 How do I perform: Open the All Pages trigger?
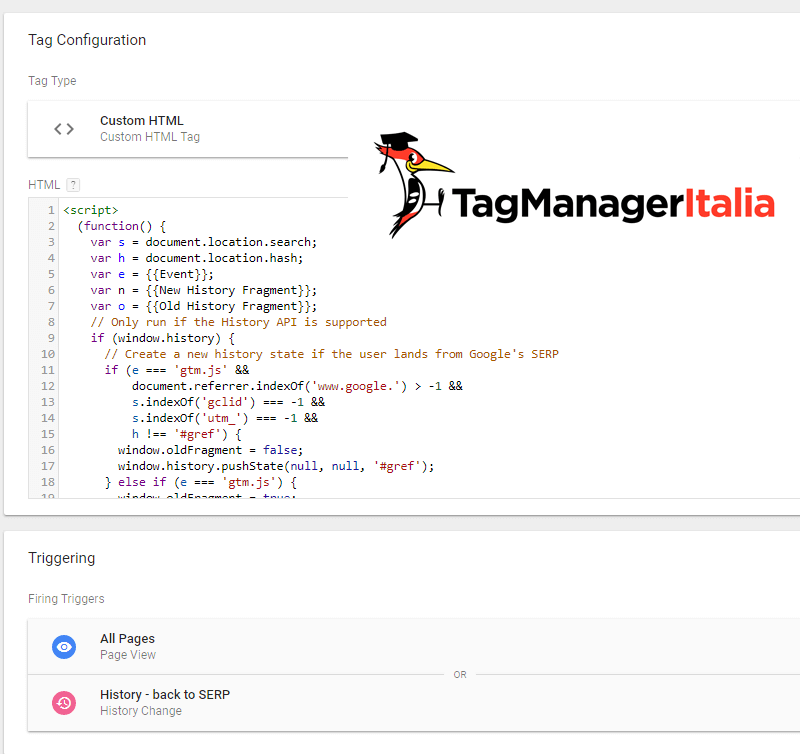point(414,646)
